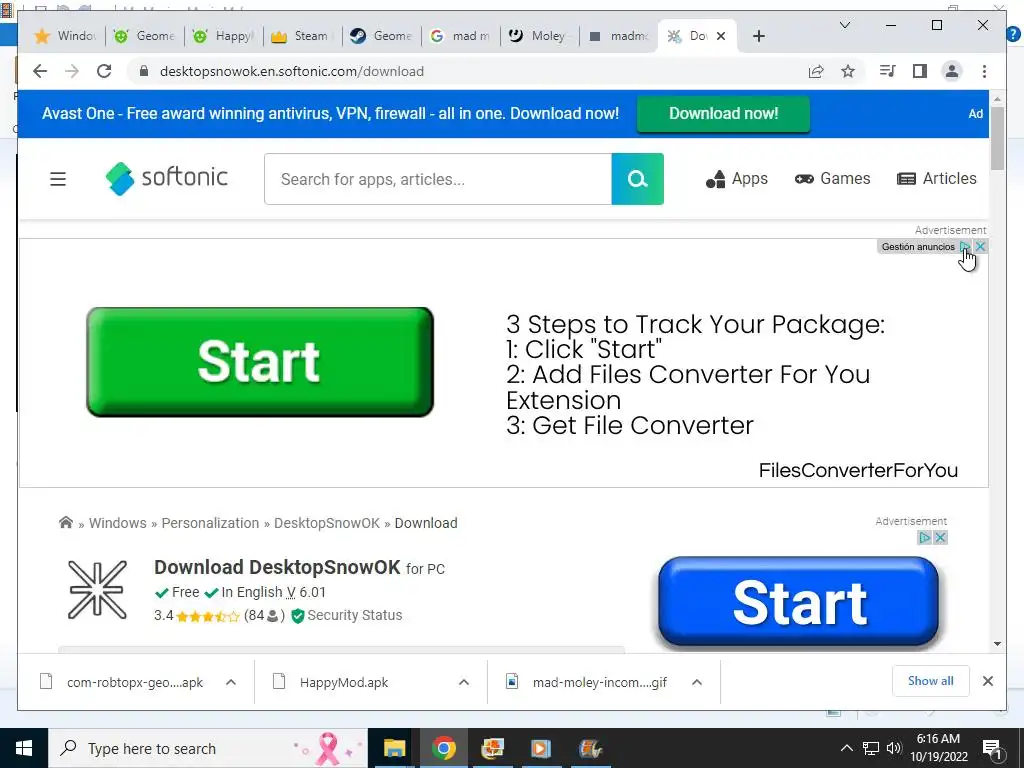1024x768 pixels.
Task: Expand options for HappyMod.apk download
Action: click(464, 682)
